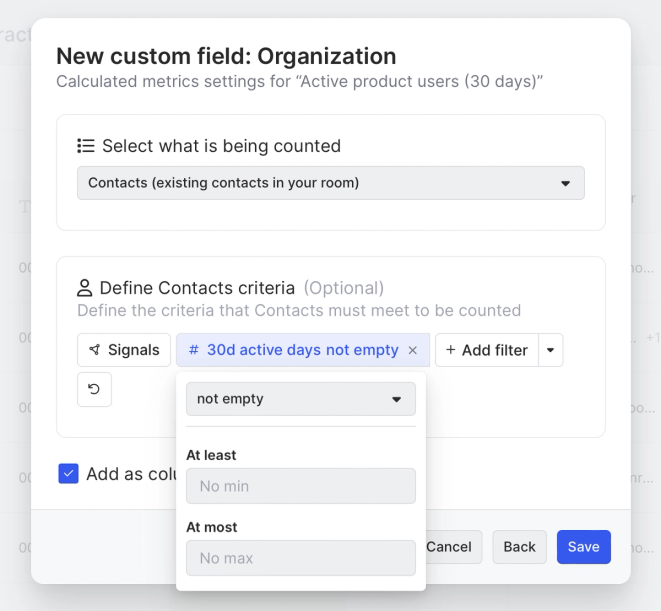Click the hash icon on the filter chip

(193, 350)
